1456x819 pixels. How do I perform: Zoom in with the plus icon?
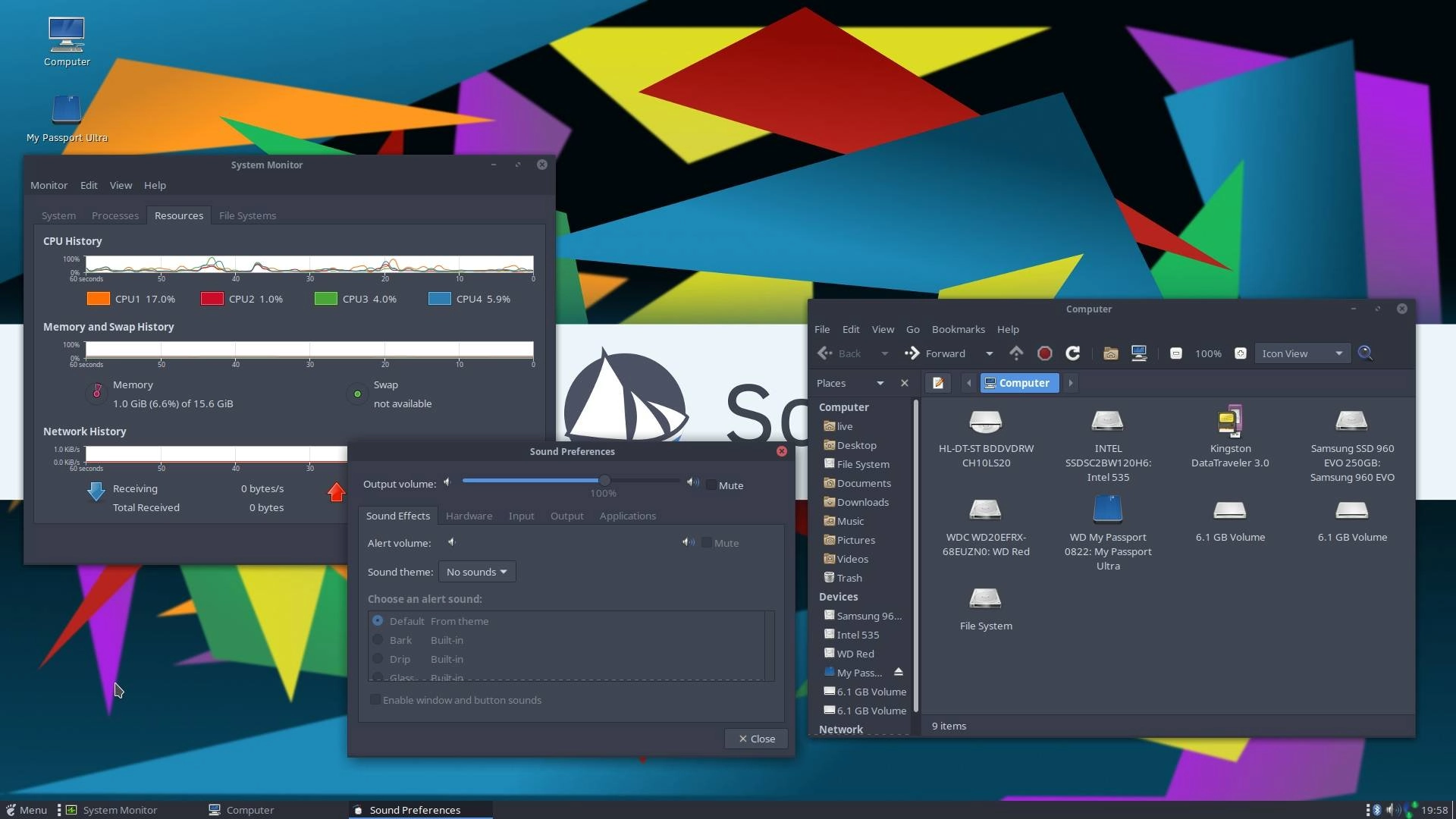click(1241, 353)
